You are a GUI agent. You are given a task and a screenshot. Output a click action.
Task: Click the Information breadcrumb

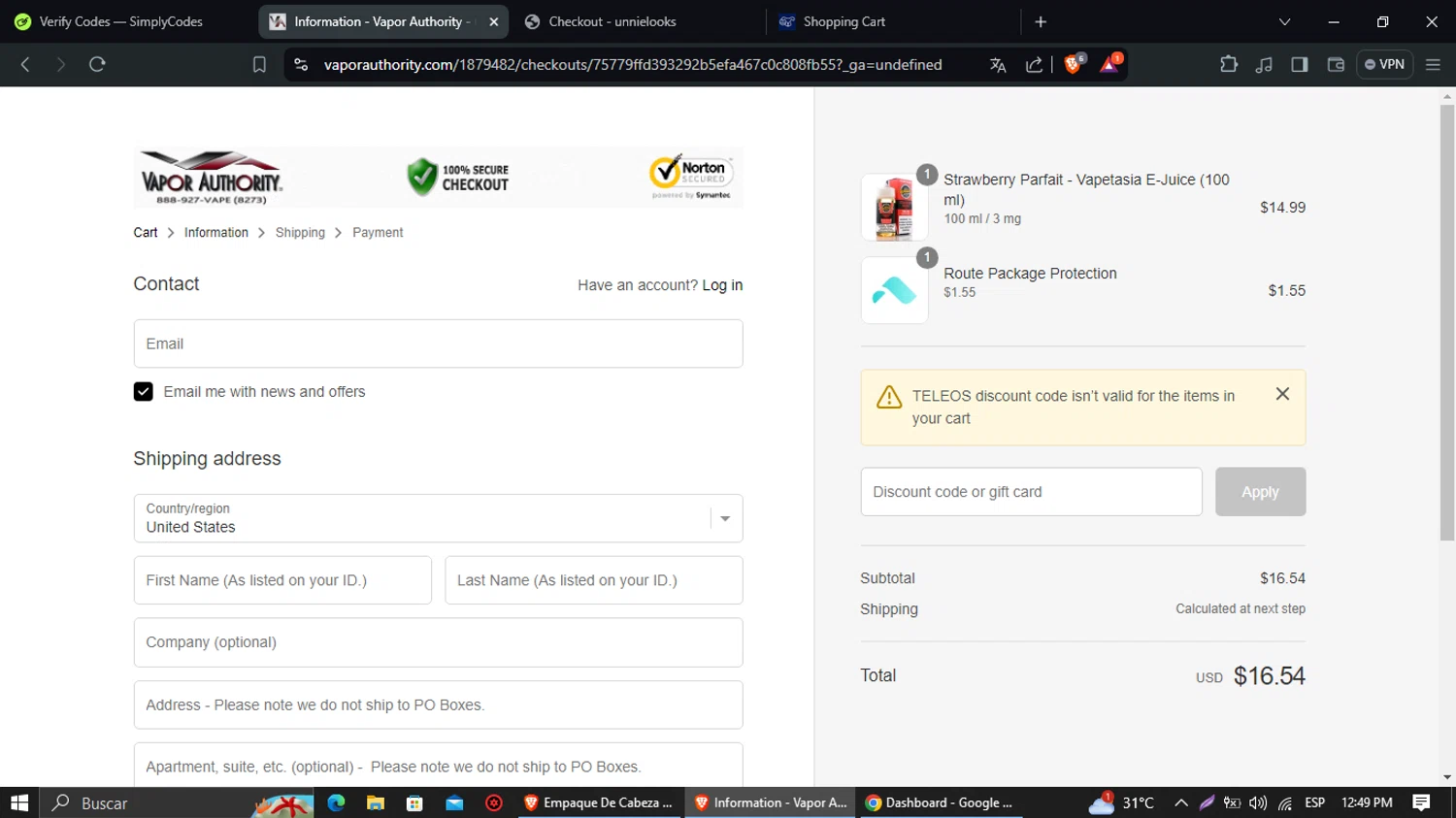coord(216,233)
